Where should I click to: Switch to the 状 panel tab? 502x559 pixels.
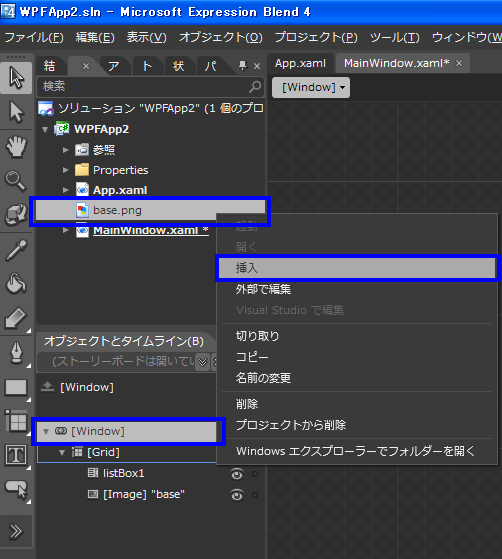(179, 66)
